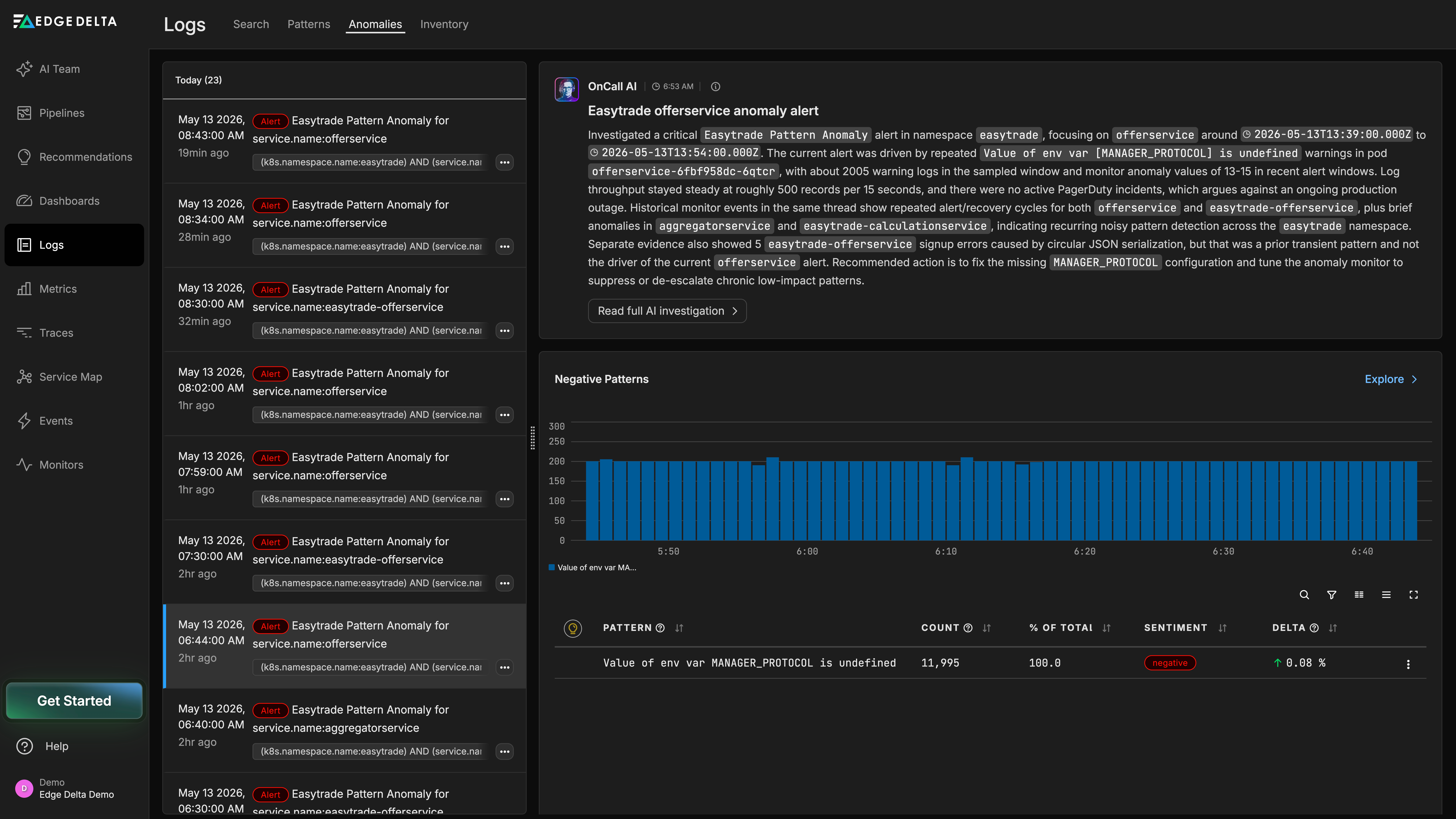This screenshot has width=1456, height=819.
Task: Sort table by PATTERN column
Action: (x=679, y=628)
